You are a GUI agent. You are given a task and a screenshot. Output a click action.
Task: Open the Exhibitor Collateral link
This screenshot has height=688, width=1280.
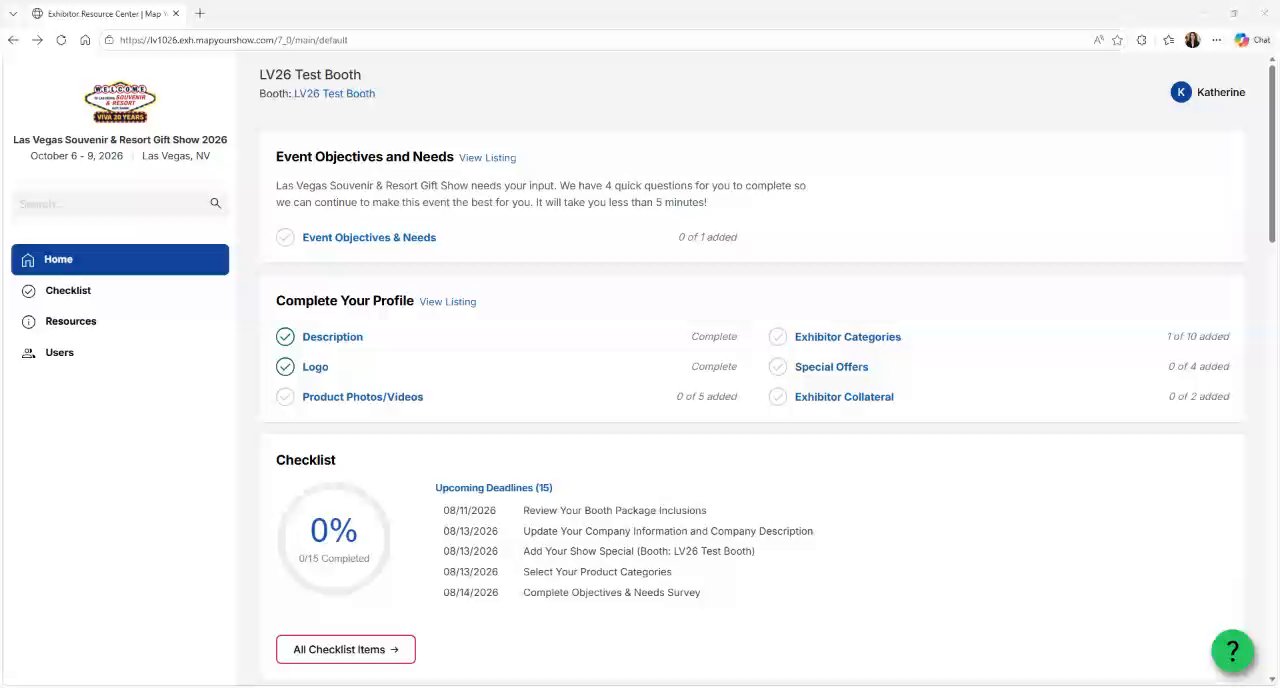click(844, 397)
